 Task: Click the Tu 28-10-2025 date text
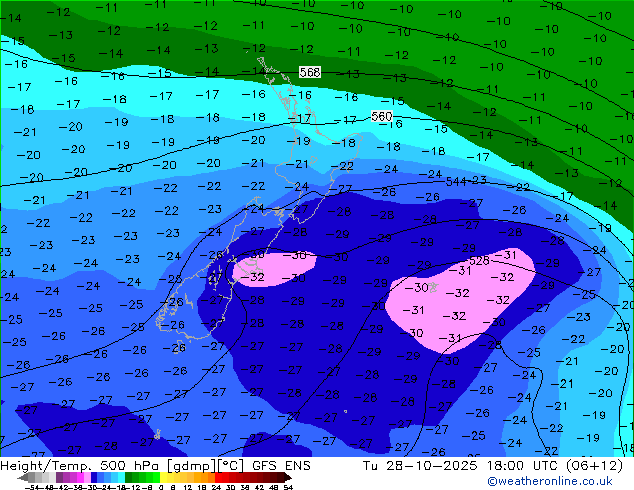click(420, 466)
